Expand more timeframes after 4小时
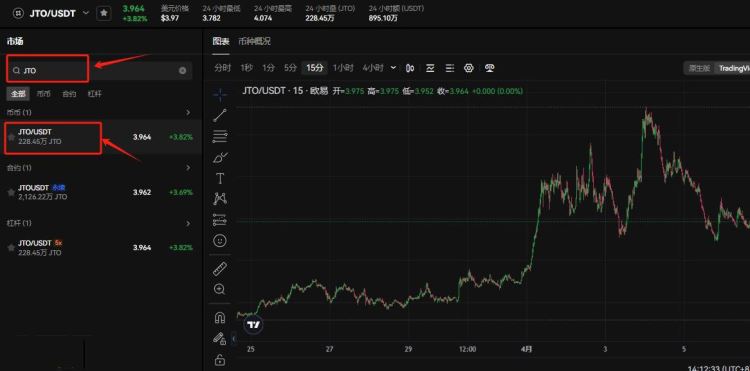The width and height of the screenshot is (750, 371). click(x=393, y=68)
